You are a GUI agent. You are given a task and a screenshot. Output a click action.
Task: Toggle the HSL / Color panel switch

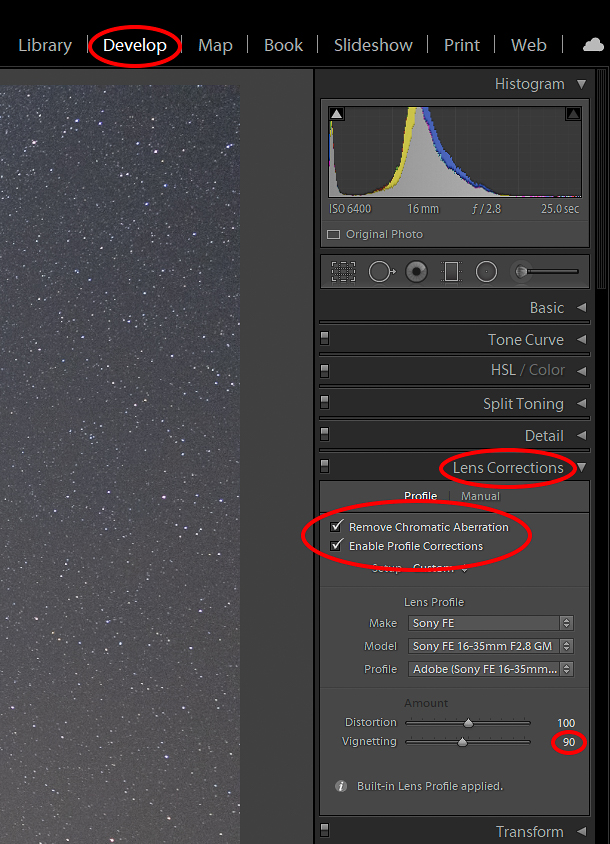(x=325, y=370)
